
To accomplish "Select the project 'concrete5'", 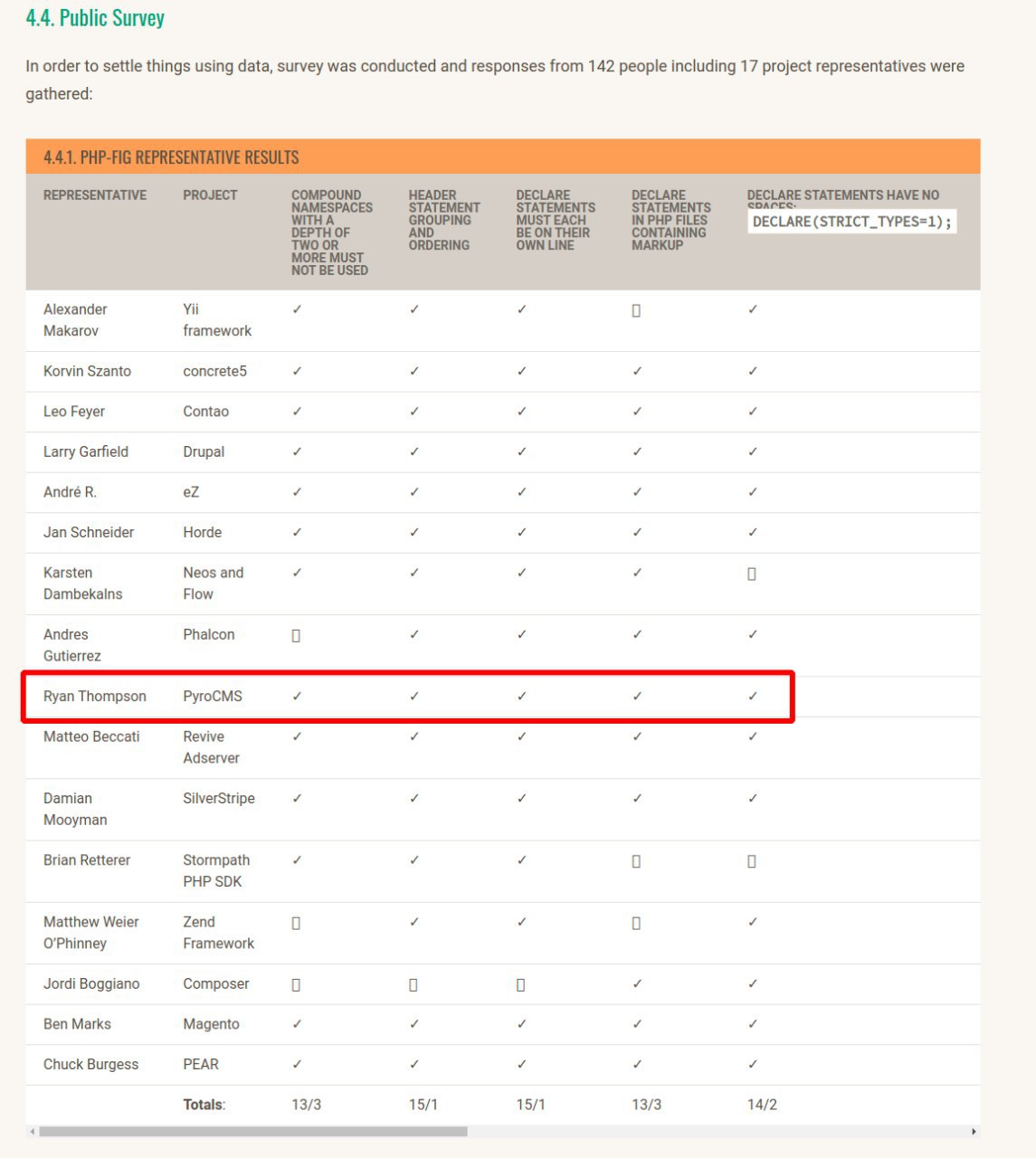I will [214, 371].
